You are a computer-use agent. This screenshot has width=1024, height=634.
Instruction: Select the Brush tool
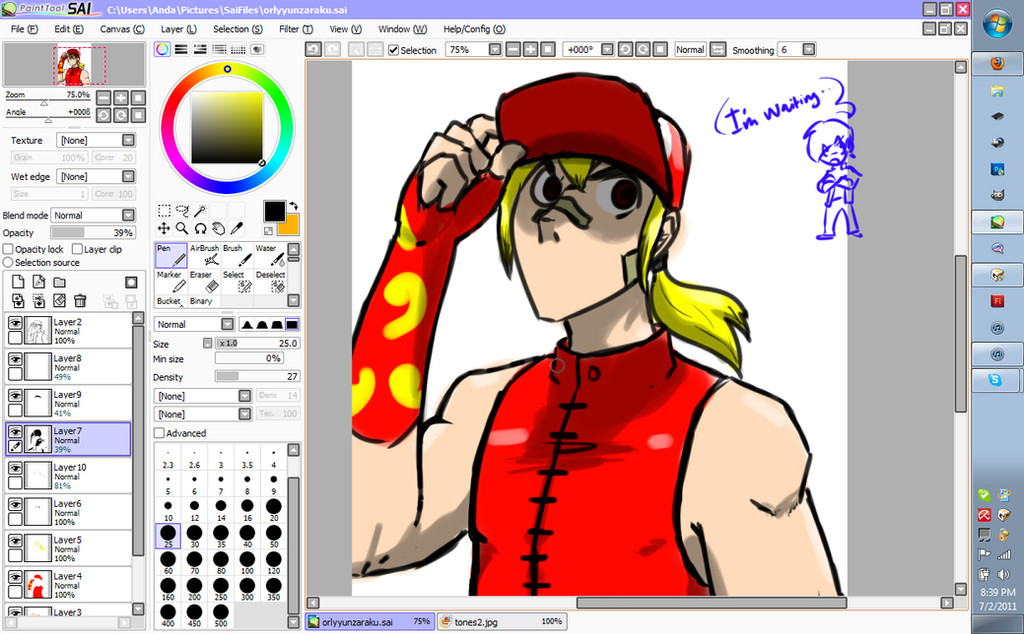click(x=237, y=255)
